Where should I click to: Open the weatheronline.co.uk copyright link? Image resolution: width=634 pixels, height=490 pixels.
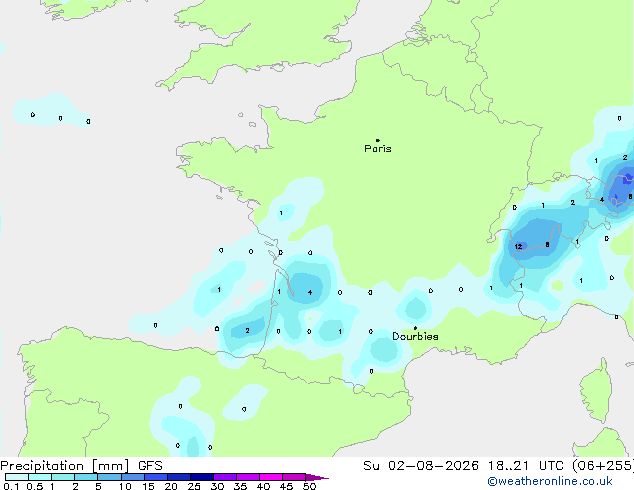[x=550, y=481]
